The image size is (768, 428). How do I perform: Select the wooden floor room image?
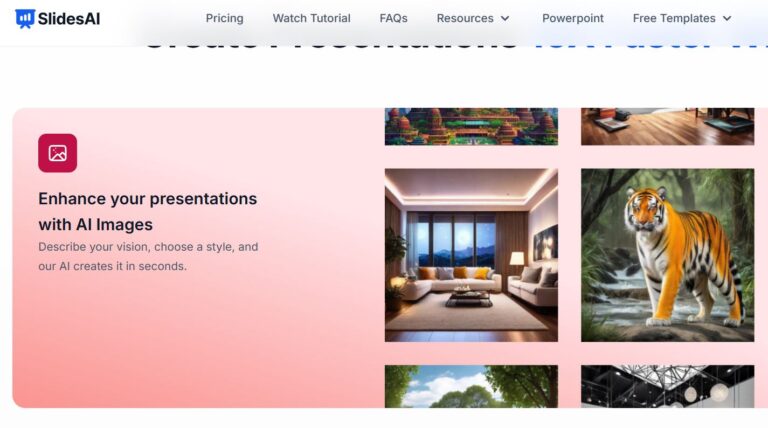668,127
